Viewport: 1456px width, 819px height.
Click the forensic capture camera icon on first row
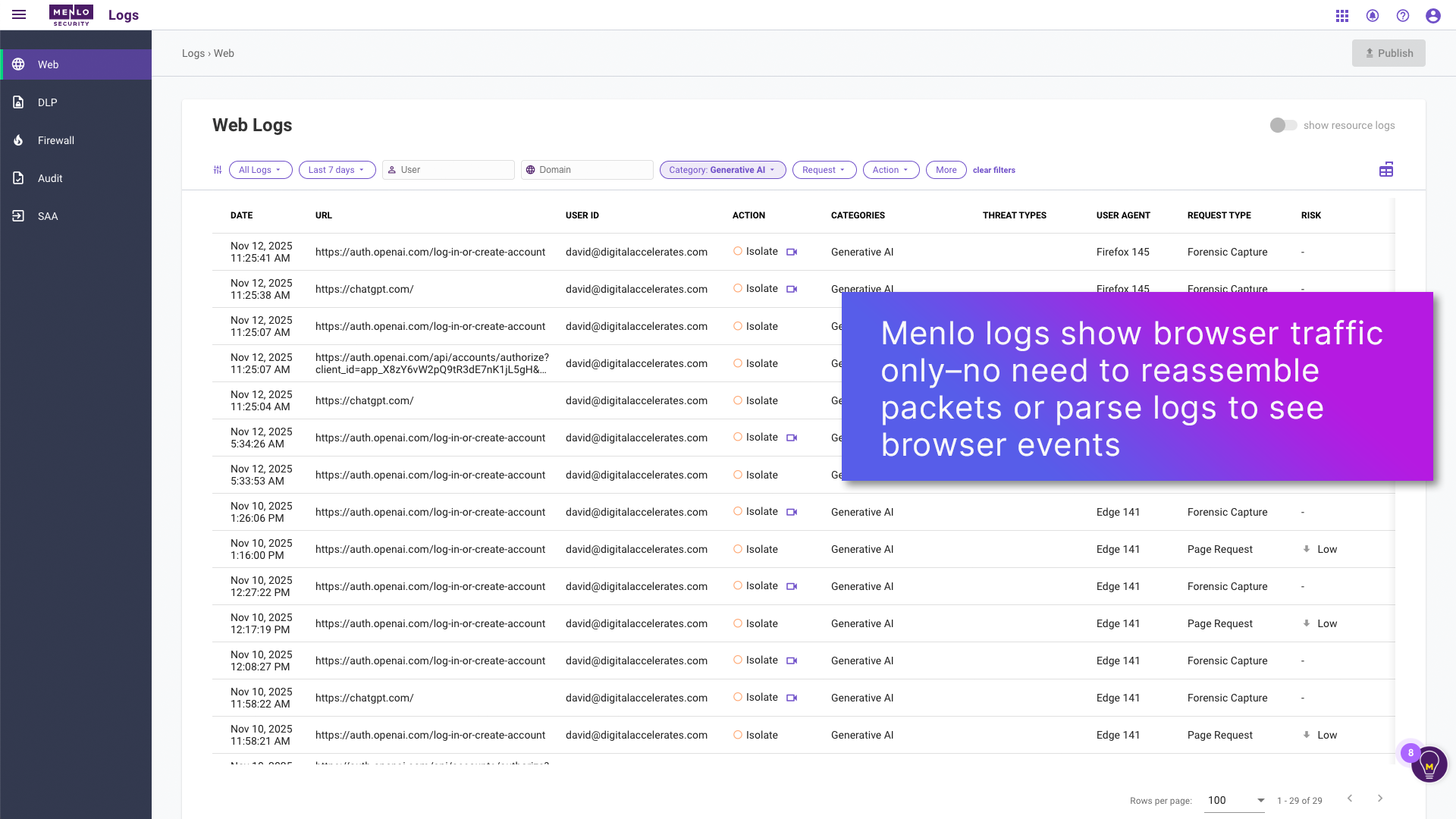tap(792, 252)
